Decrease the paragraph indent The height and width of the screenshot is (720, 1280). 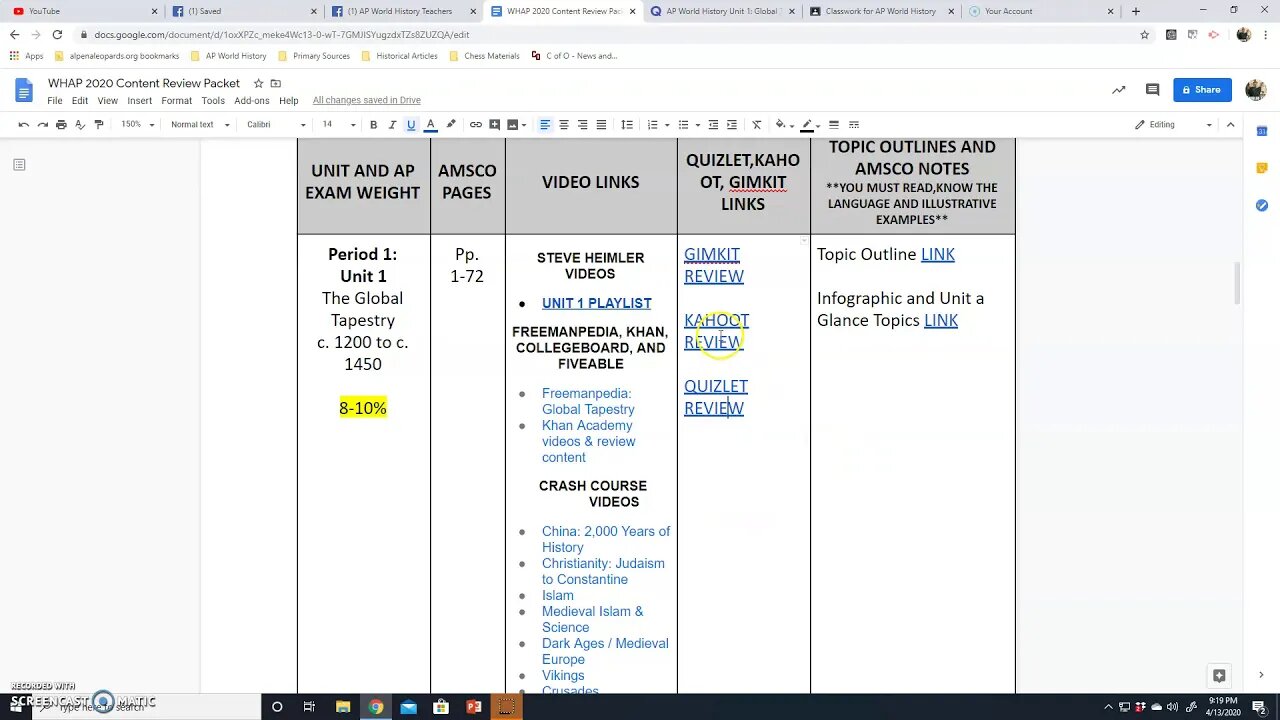(713, 125)
